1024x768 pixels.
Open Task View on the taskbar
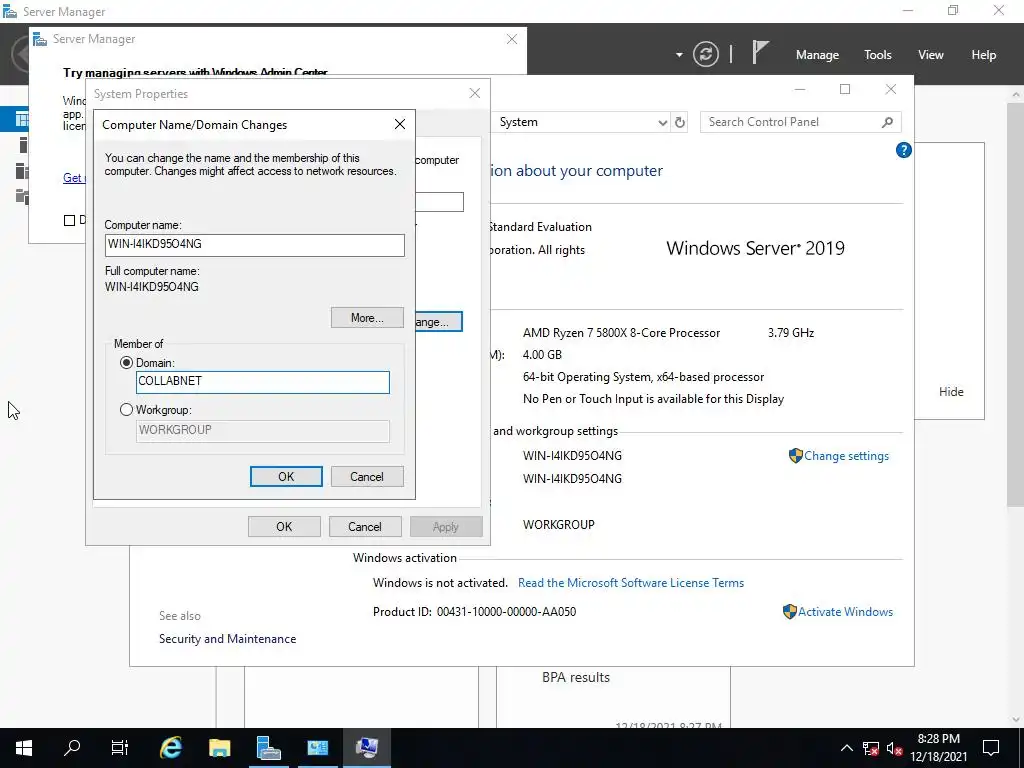(x=120, y=748)
